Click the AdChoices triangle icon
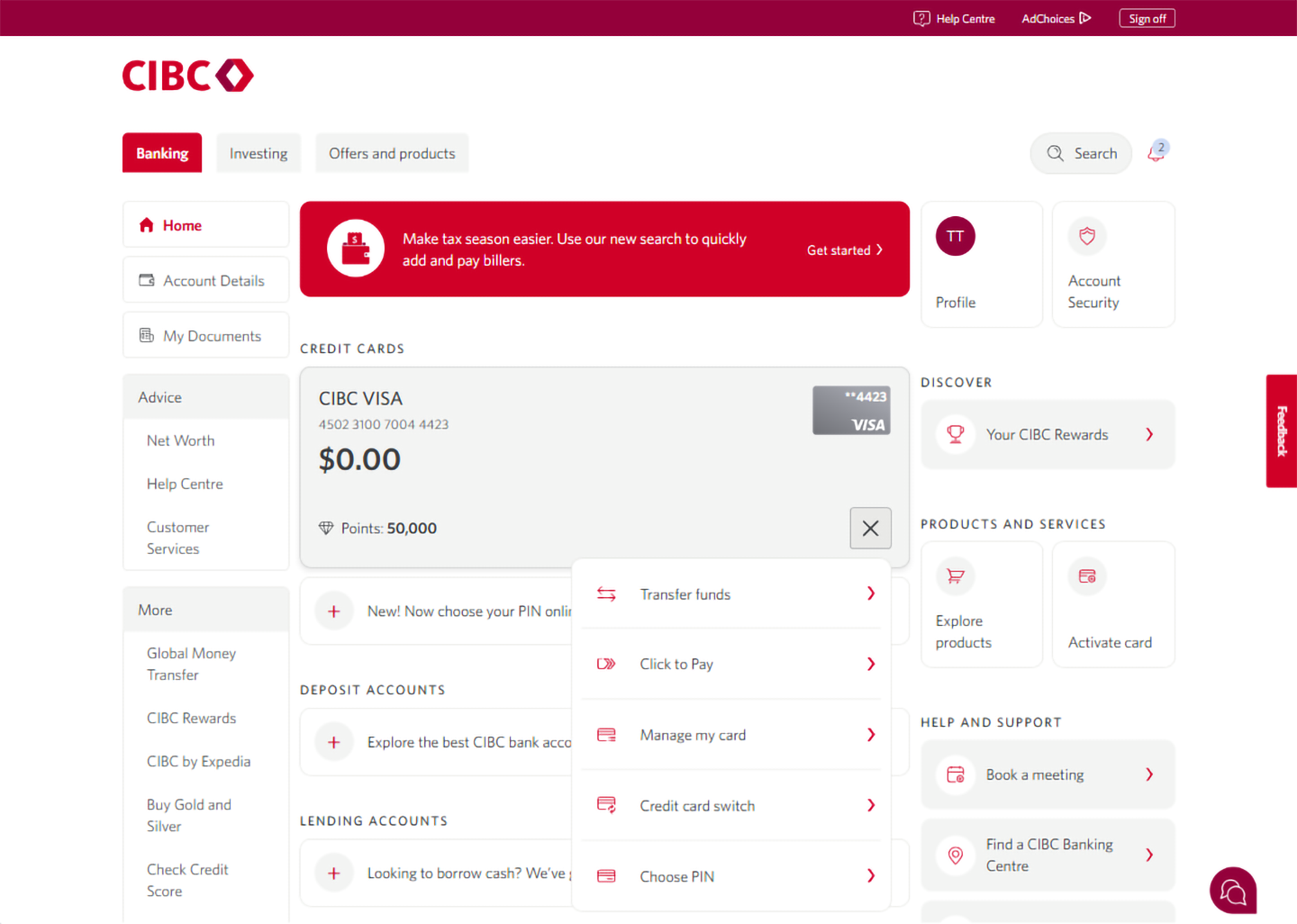Viewport: 1297px width, 924px height. click(1085, 18)
